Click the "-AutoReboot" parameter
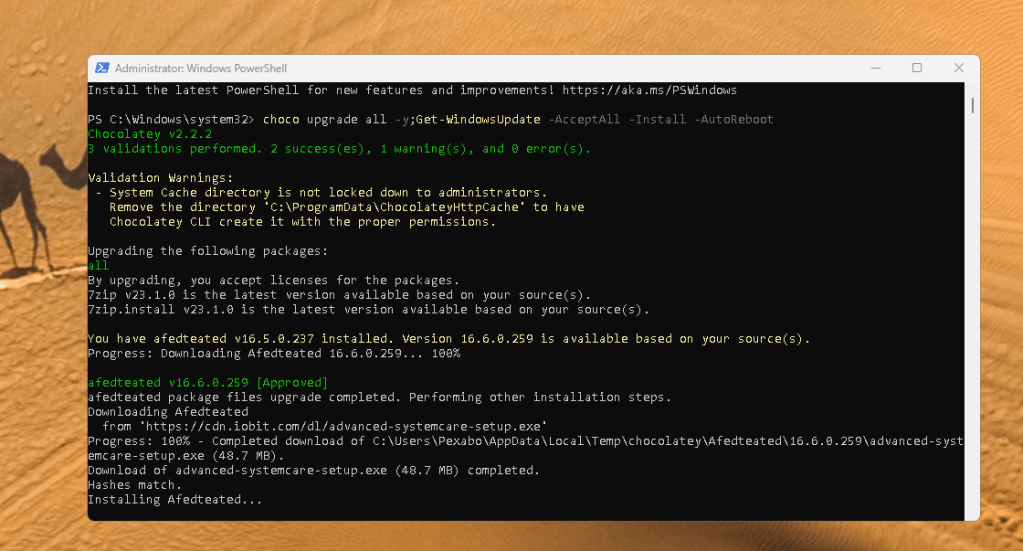The image size is (1023, 551). (733, 119)
